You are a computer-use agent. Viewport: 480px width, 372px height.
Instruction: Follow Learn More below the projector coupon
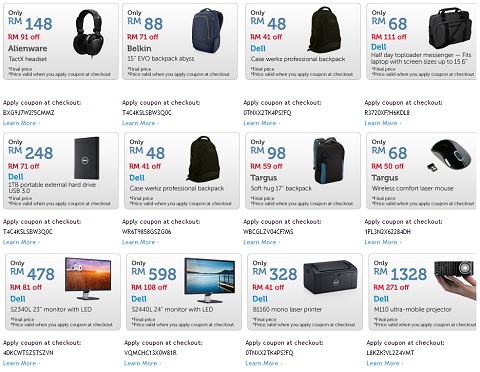385,363
